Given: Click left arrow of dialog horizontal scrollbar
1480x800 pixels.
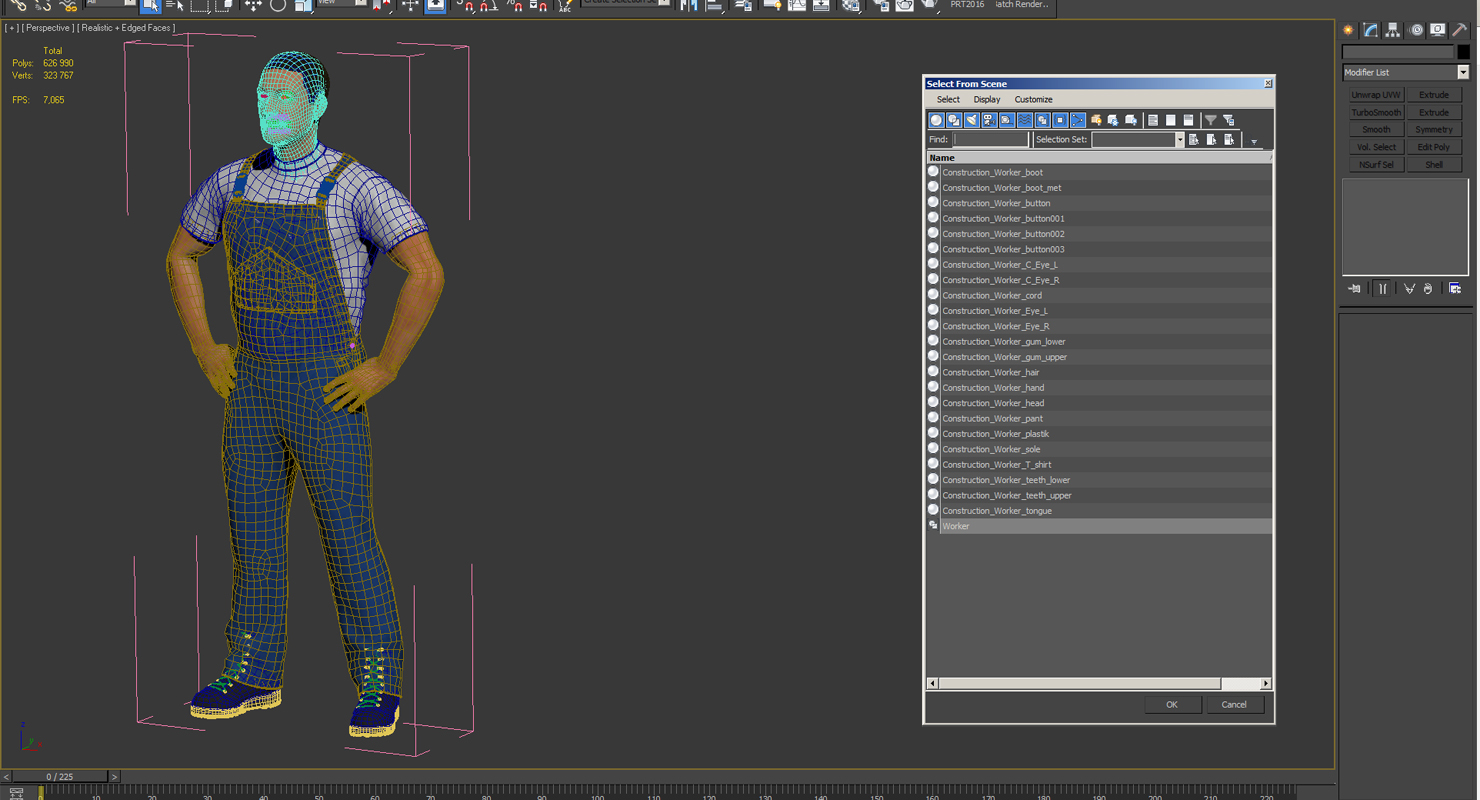Looking at the screenshot, I should [x=933, y=684].
